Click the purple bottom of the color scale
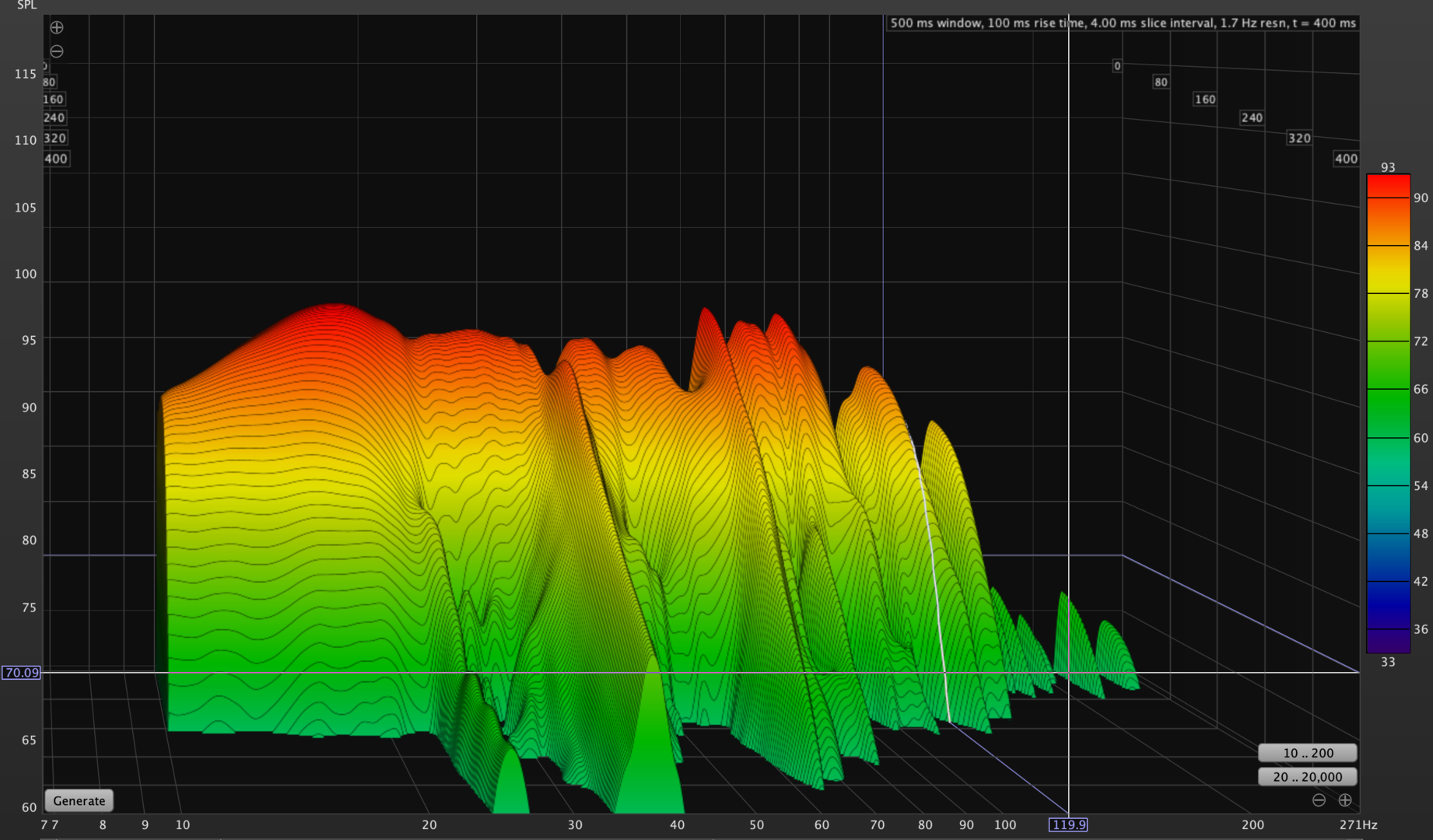This screenshot has width=1433, height=840. point(1388,642)
